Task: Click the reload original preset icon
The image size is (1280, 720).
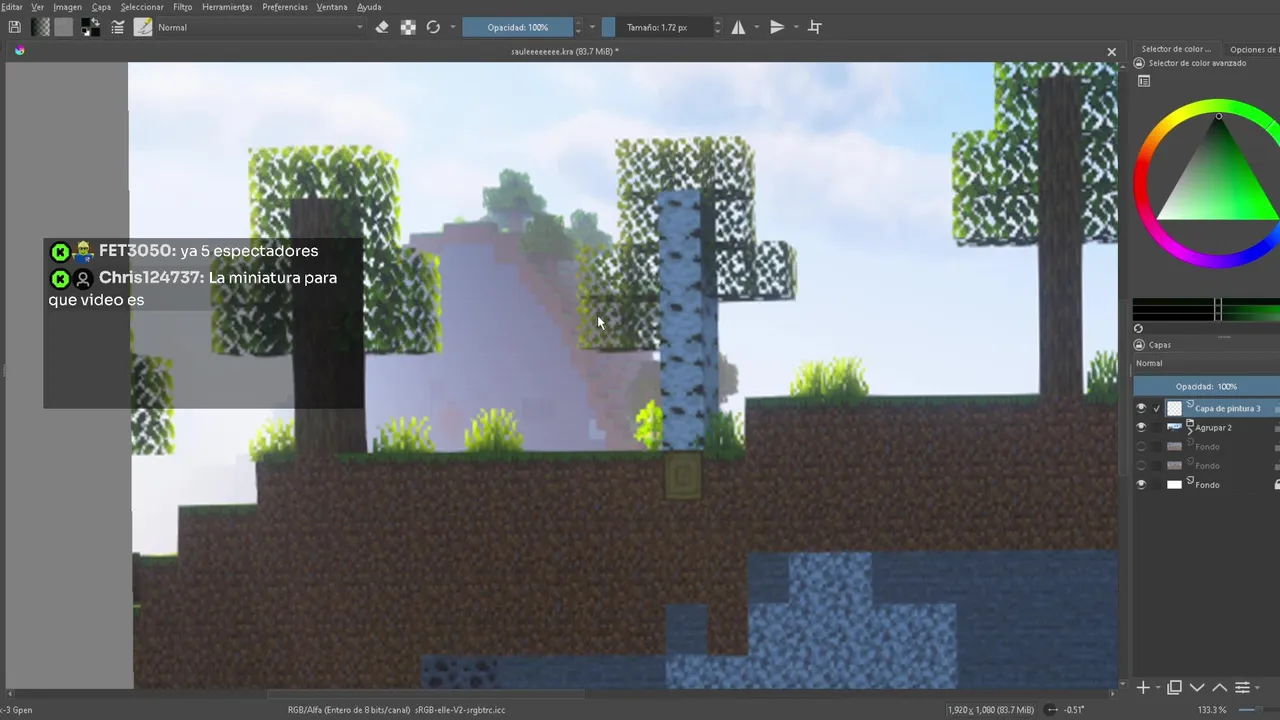Action: point(433,27)
